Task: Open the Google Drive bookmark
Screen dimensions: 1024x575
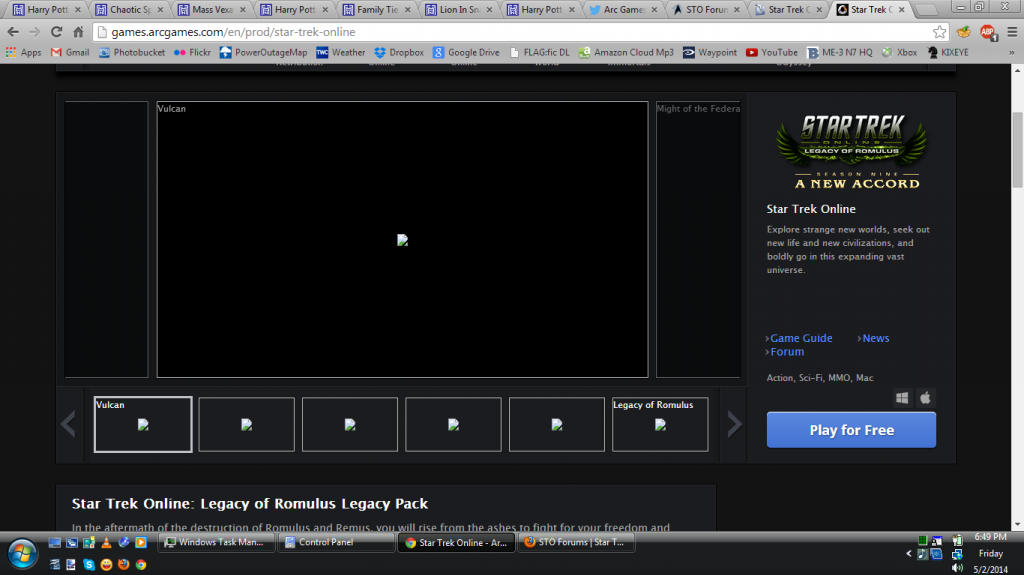Action: click(466, 52)
